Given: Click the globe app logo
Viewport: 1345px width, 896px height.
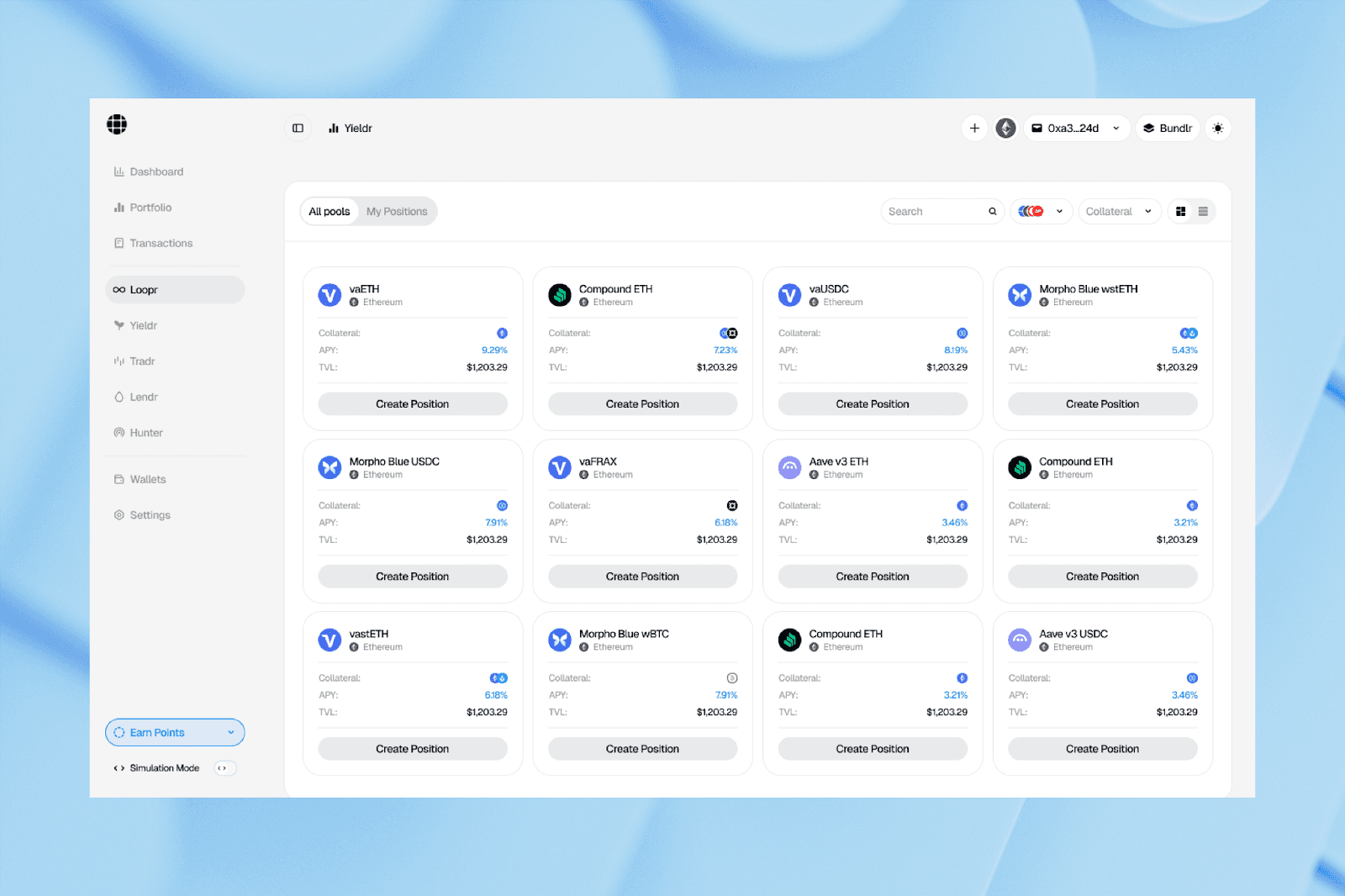Looking at the screenshot, I should pyautogui.click(x=117, y=124).
